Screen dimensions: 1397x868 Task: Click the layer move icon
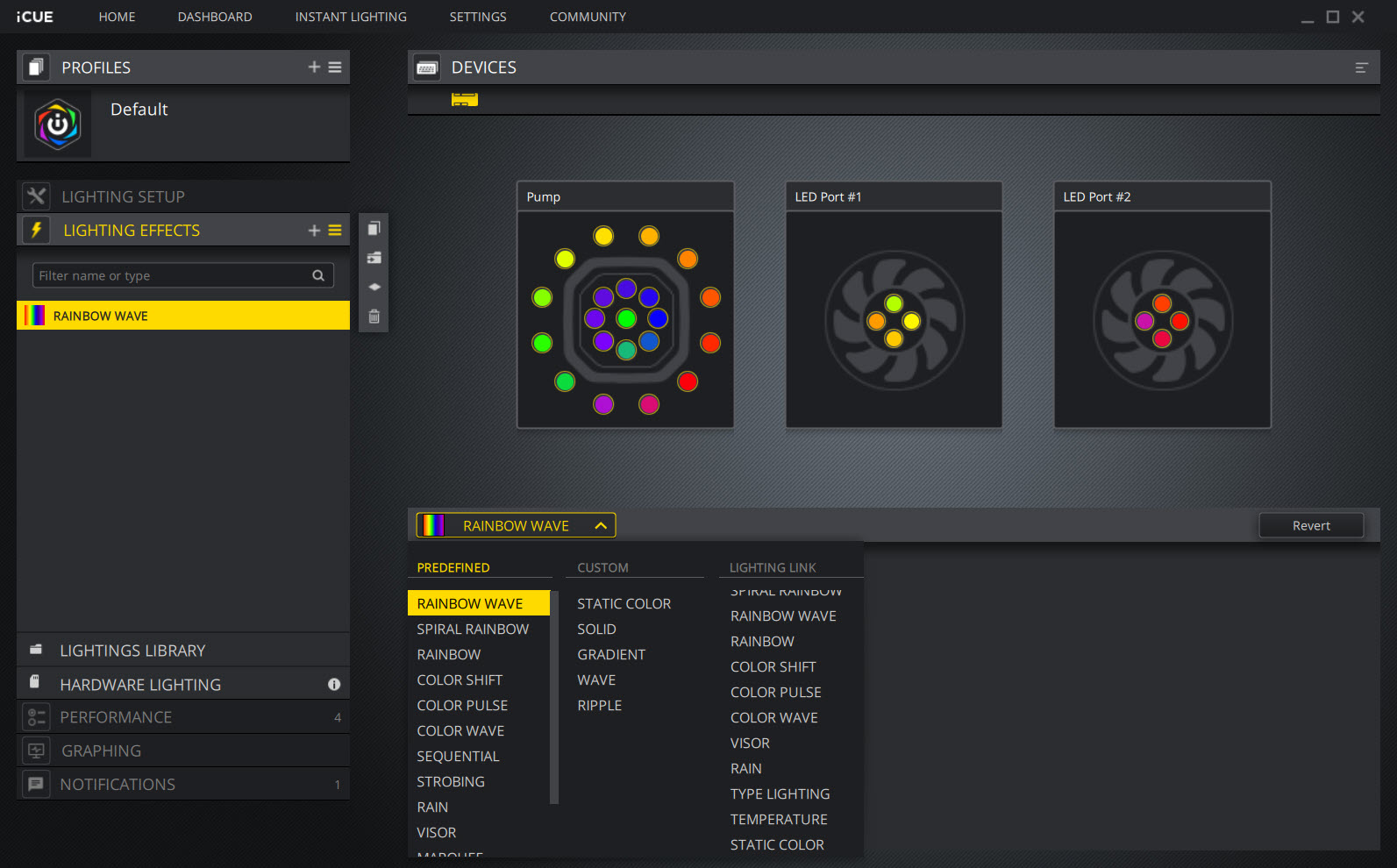click(x=374, y=287)
